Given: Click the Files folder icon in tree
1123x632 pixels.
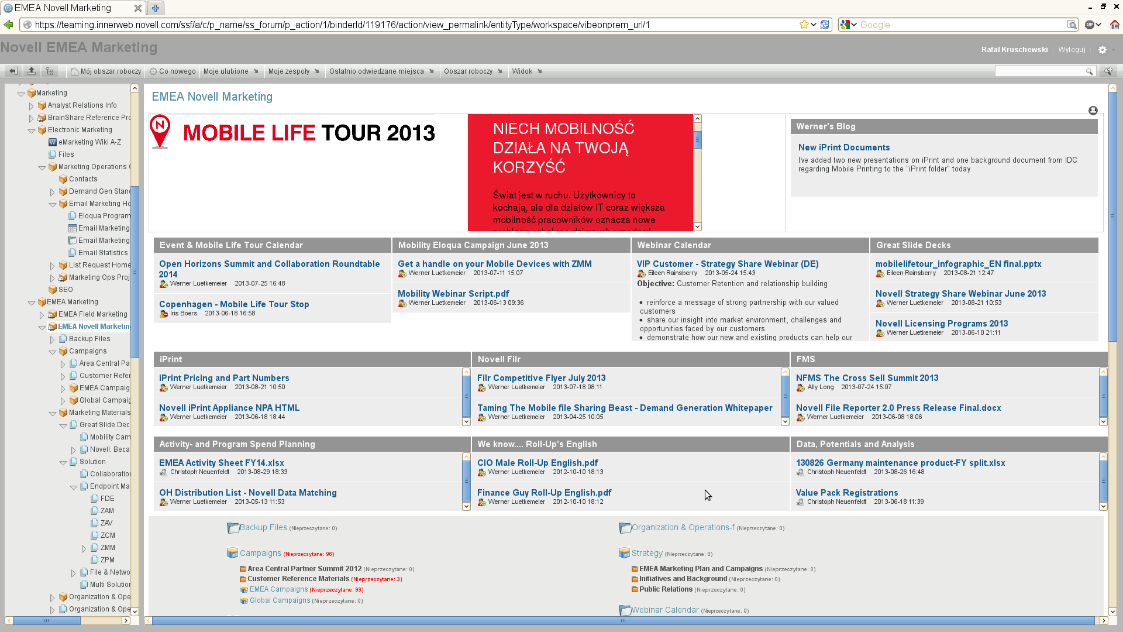Looking at the screenshot, I should point(52,154).
